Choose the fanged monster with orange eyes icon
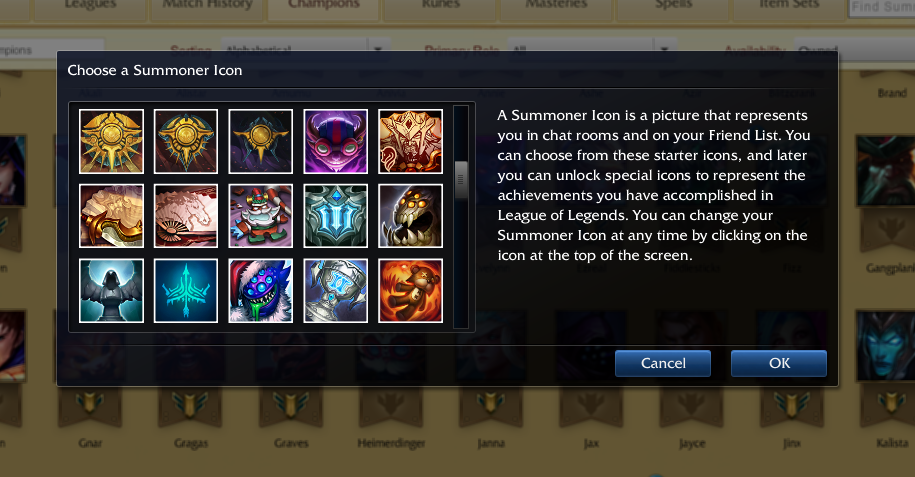The image size is (915, 477). pyautogui.click(x=410, y=216)
